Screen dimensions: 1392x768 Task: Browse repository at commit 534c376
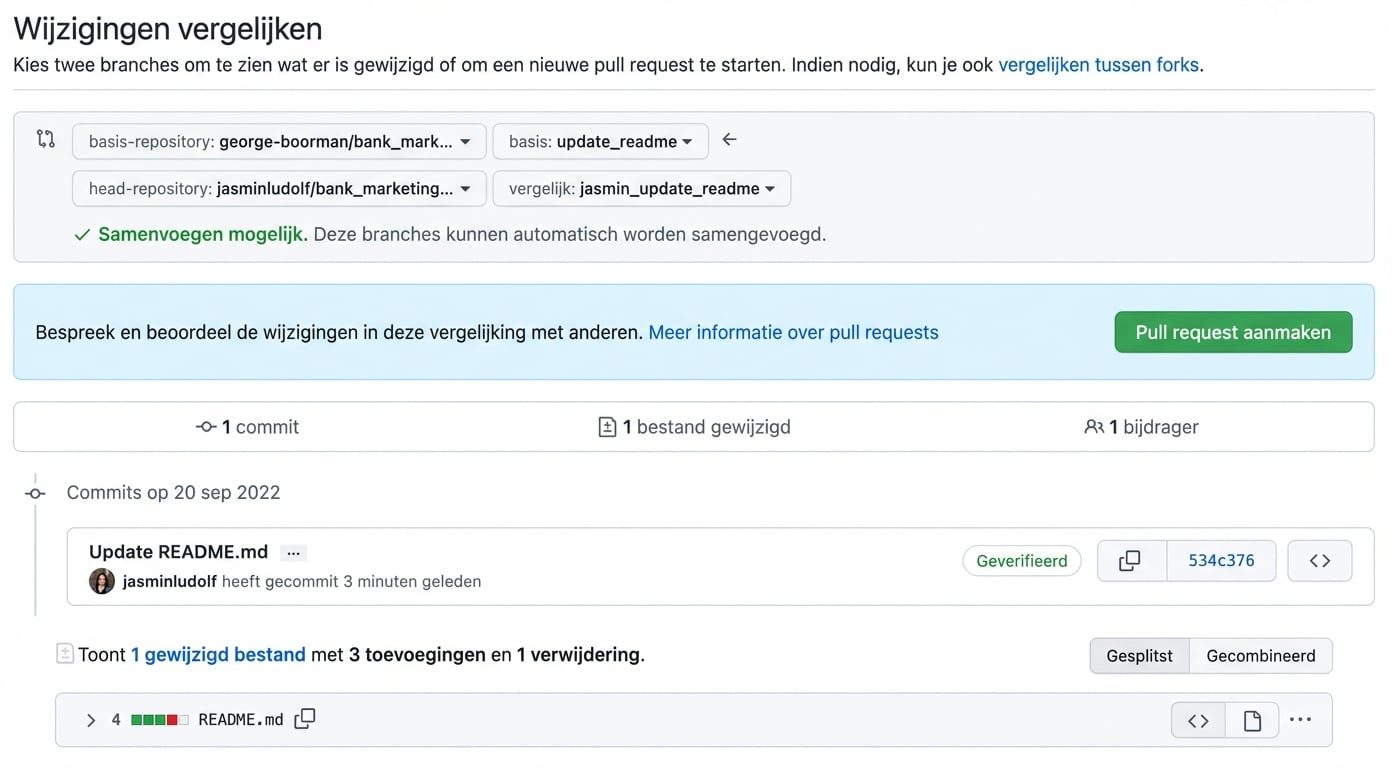[1319, 560]
